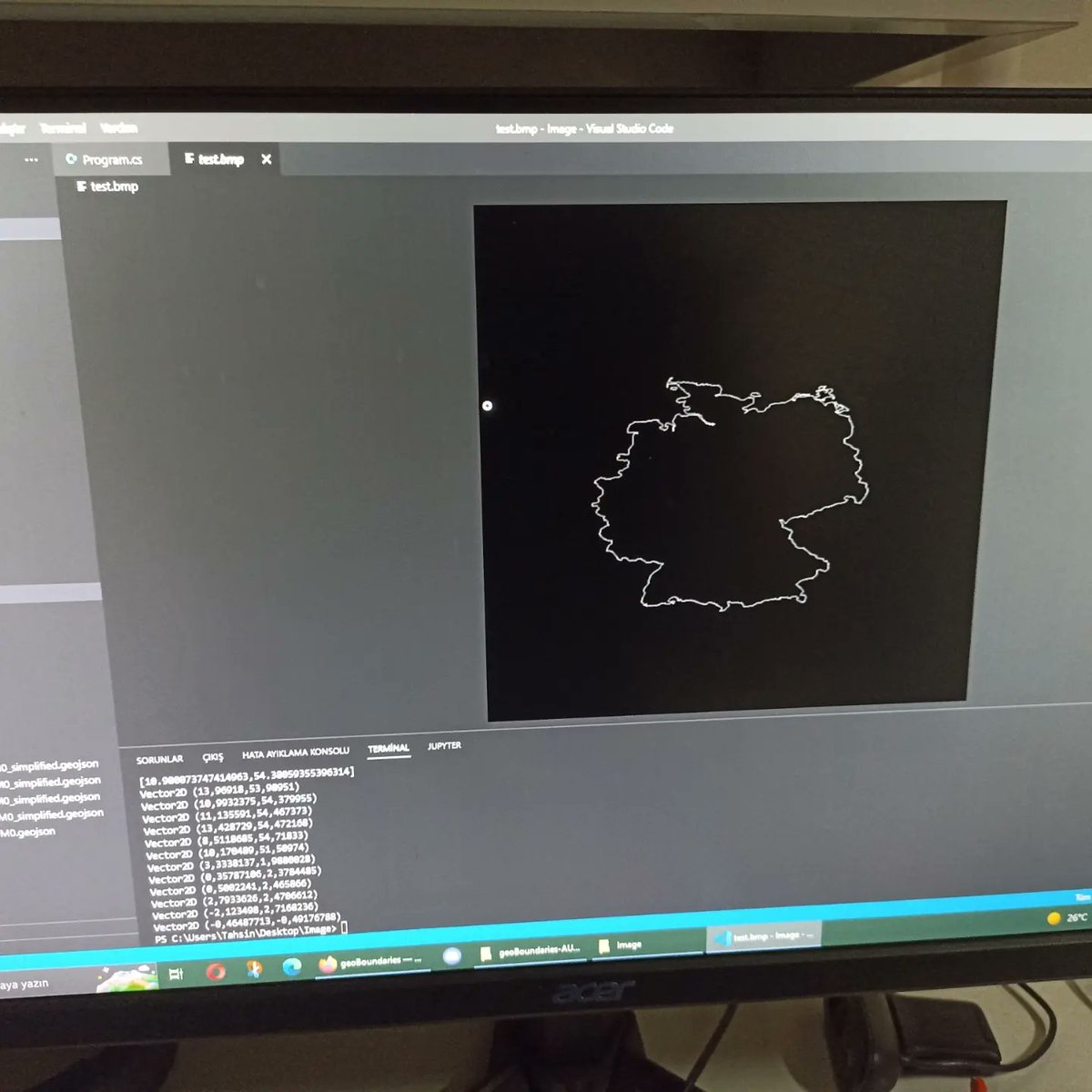Click the C# file icon on Program.cs tab

[71, 159]
